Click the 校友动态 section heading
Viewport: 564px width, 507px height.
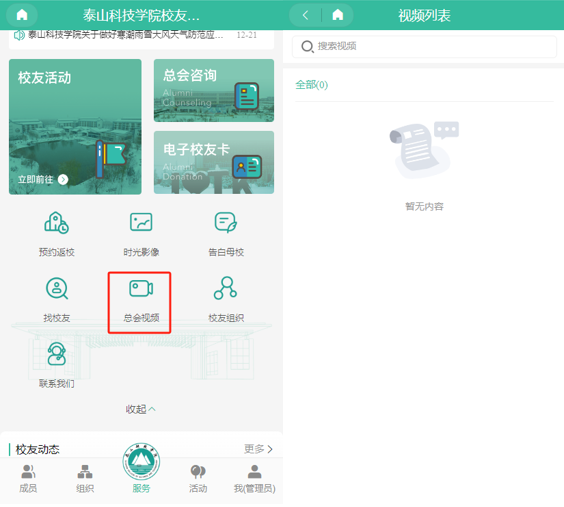(x=37, y=449)
